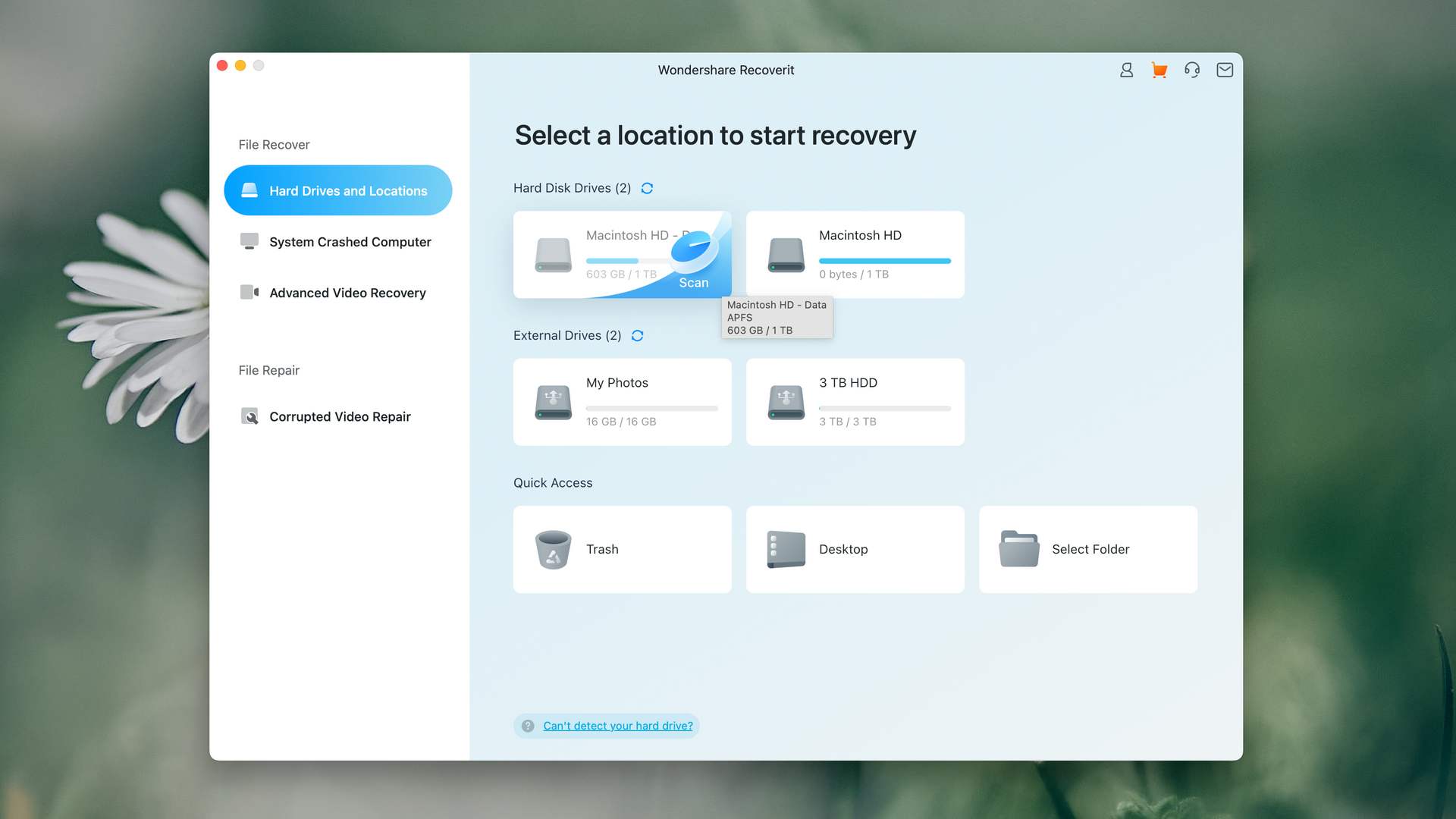Click My Photos storage usage bar

coord(651,408)
